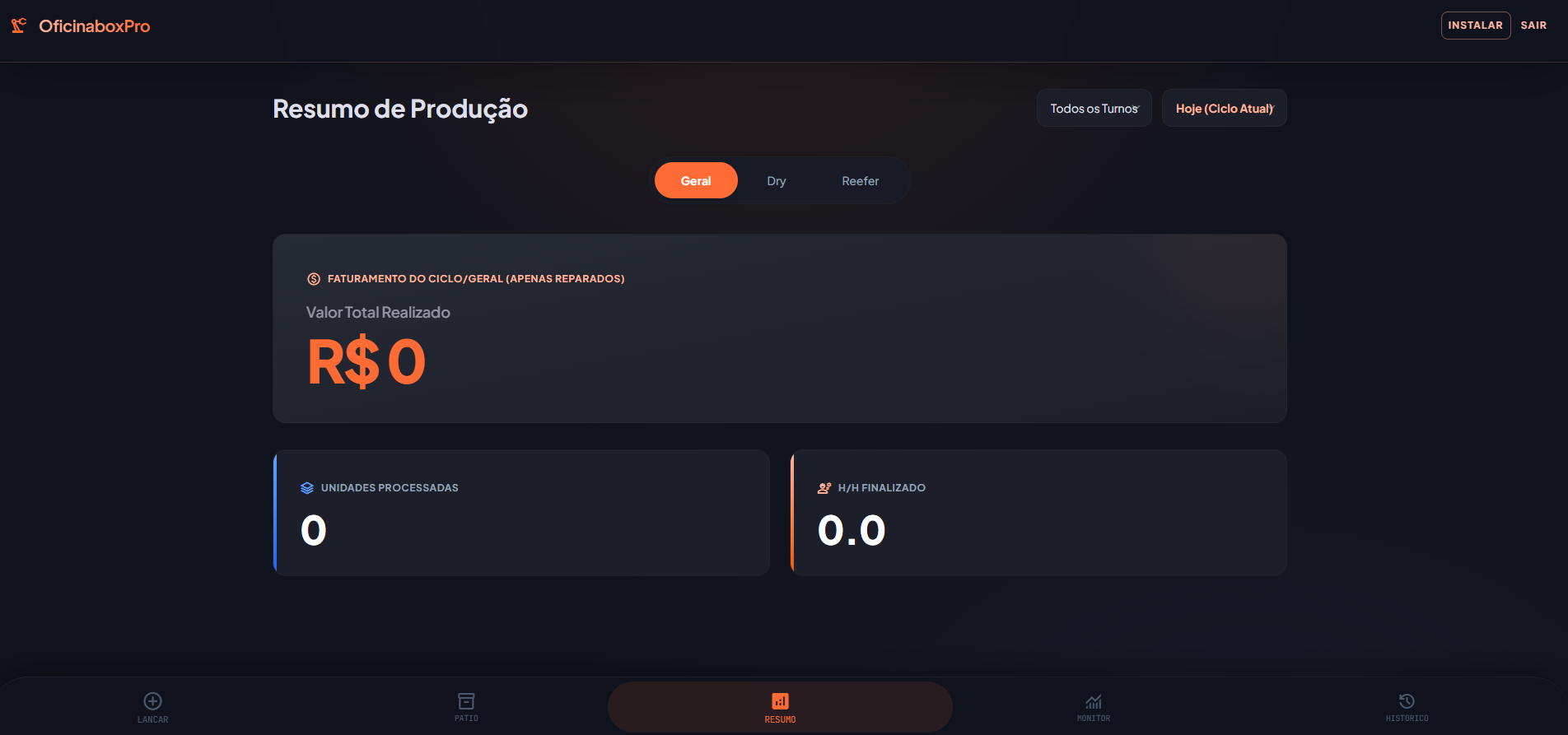Viewport: 1568px width, 735px height.
Task: Click SAIR to log out
Action: coord(1533,25)
